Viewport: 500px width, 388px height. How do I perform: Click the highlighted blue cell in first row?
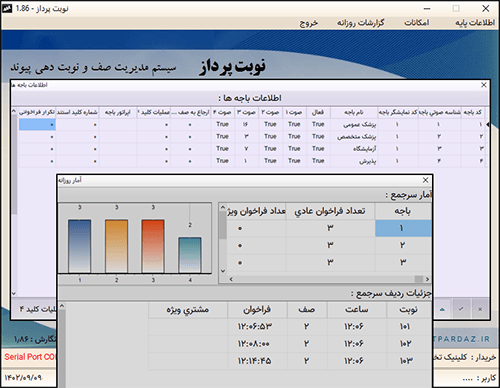(x=37, y=124)
